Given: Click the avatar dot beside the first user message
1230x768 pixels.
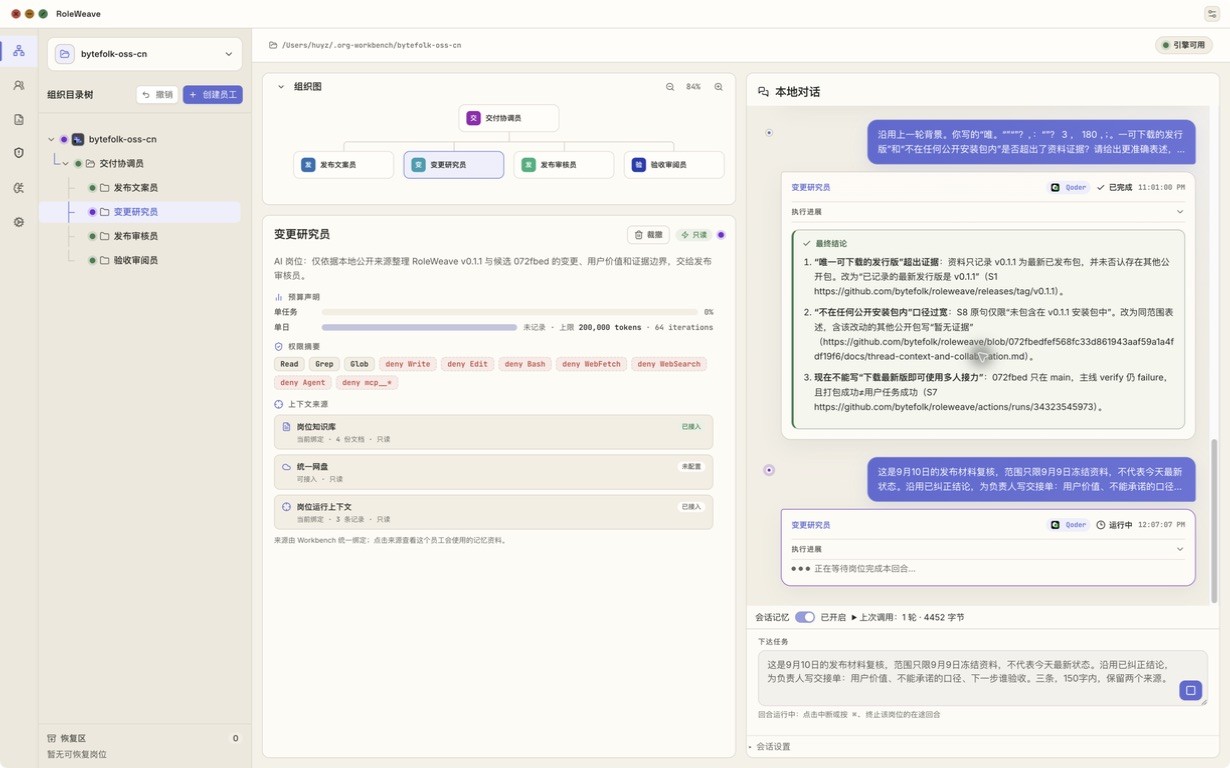Looking at the screenshot, I should coord(768,132).
